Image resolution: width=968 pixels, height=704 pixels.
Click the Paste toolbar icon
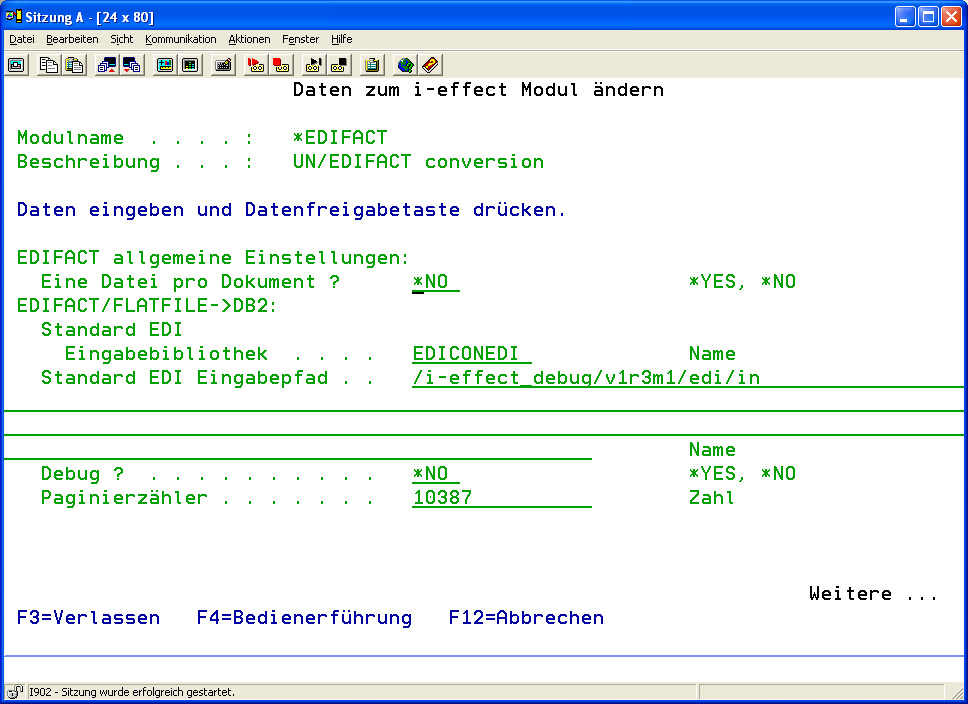click(74, 65)
